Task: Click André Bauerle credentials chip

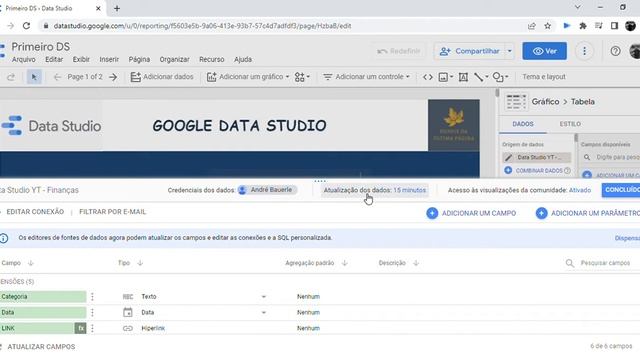Action: click(268, 190)
